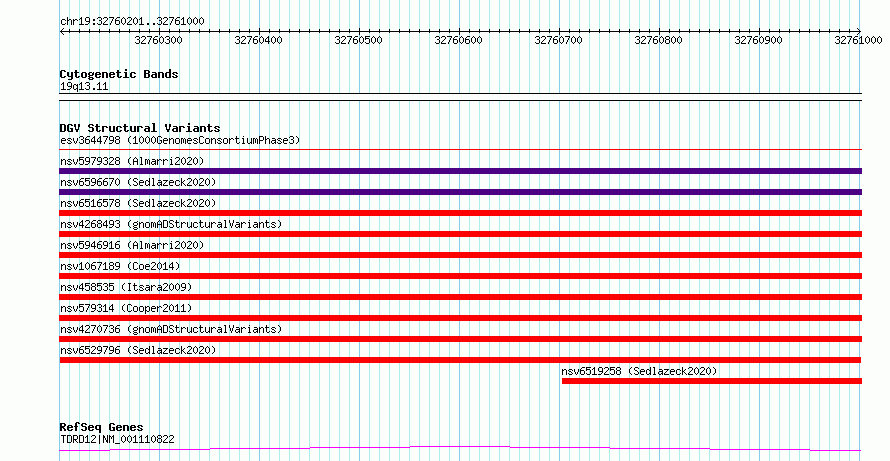The height and width of the screenshot is (461, 890).
Task: Click the thin red esv3644798 variant line
Action: click(x=460, y=149)
